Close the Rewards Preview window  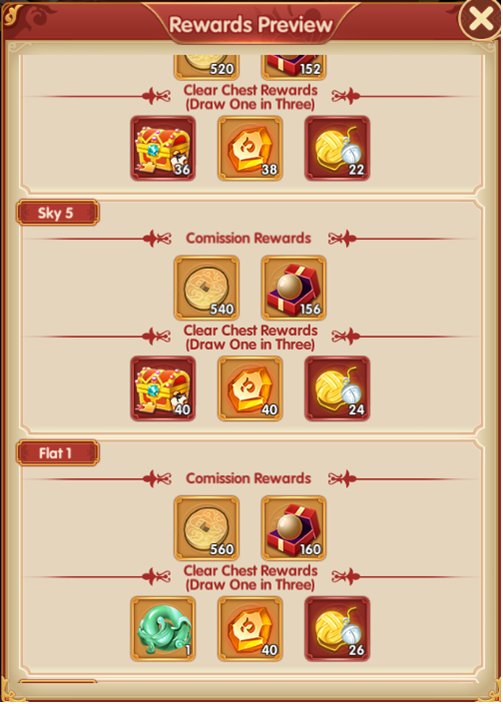coord(480,19)
